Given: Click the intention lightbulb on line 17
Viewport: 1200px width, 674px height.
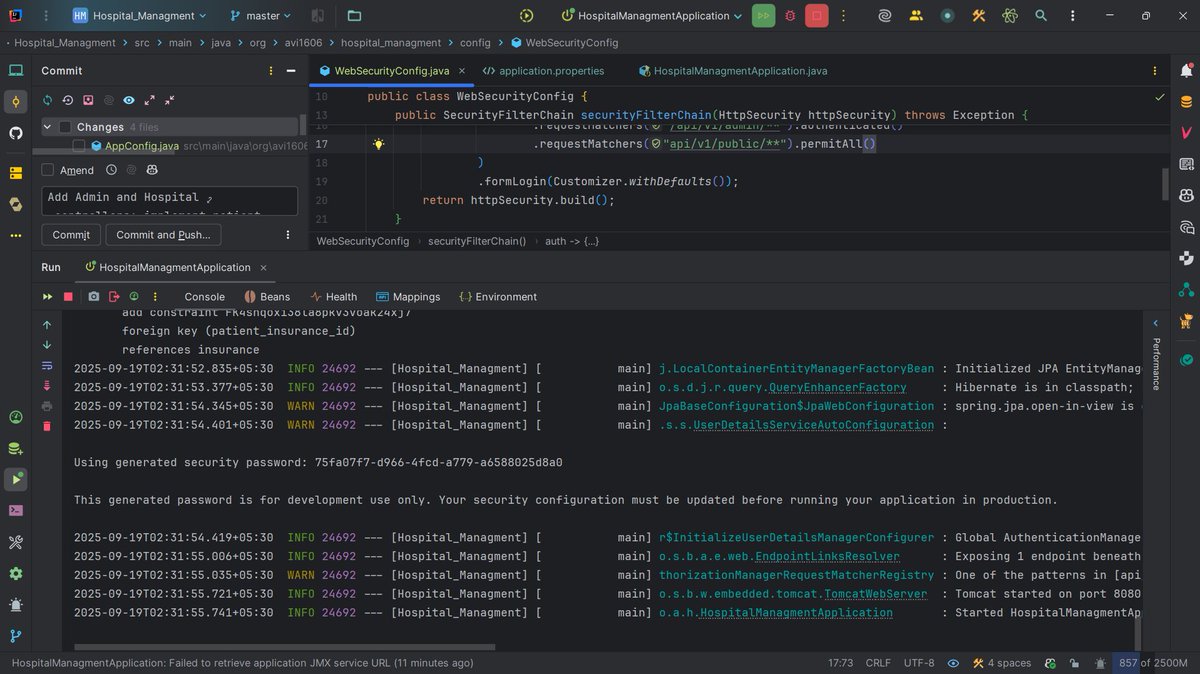Looking at the screenshot, I should coord(379,144).
